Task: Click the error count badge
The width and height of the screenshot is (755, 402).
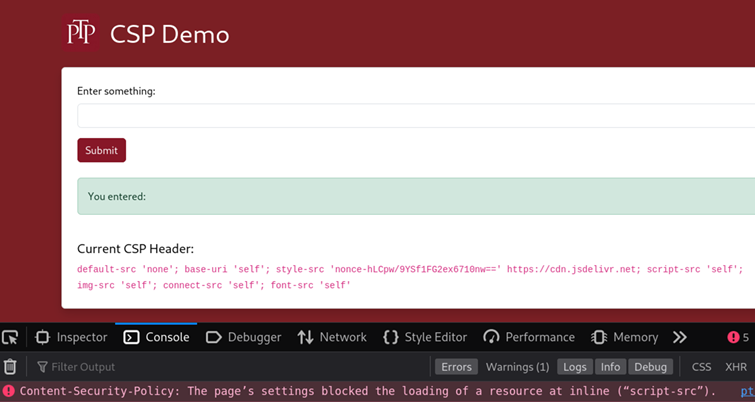Action: [738, 337]
